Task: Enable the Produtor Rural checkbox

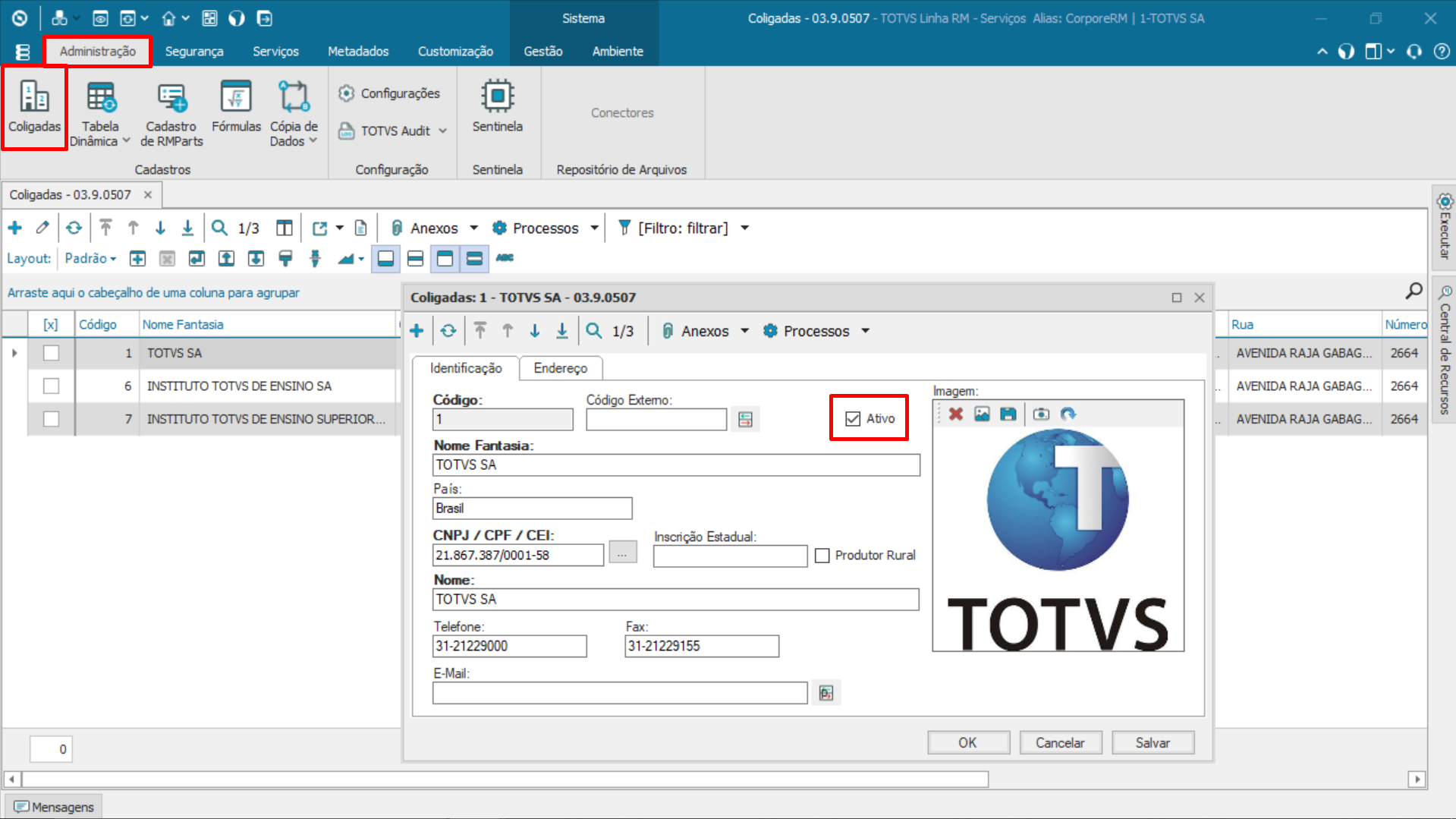Action: click(x=822, y=556)
